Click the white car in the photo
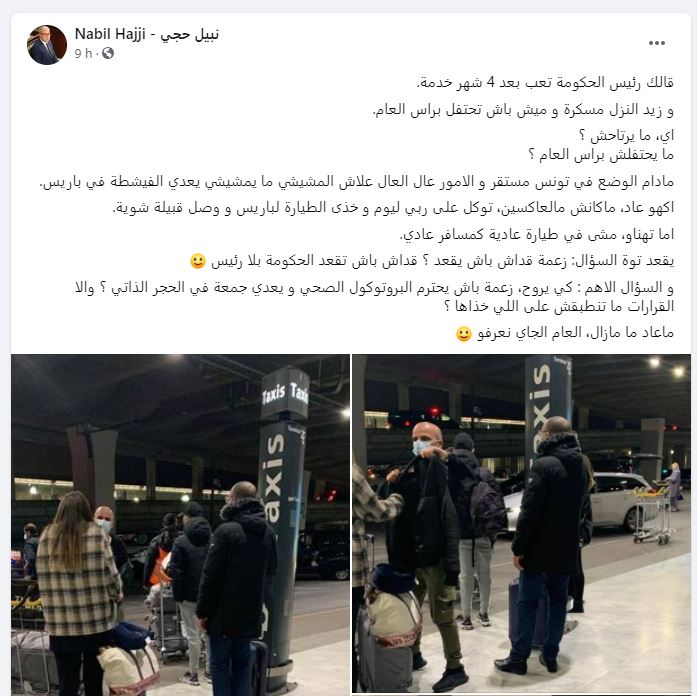The width and height of the screenshot is (697, 696). 579,502
